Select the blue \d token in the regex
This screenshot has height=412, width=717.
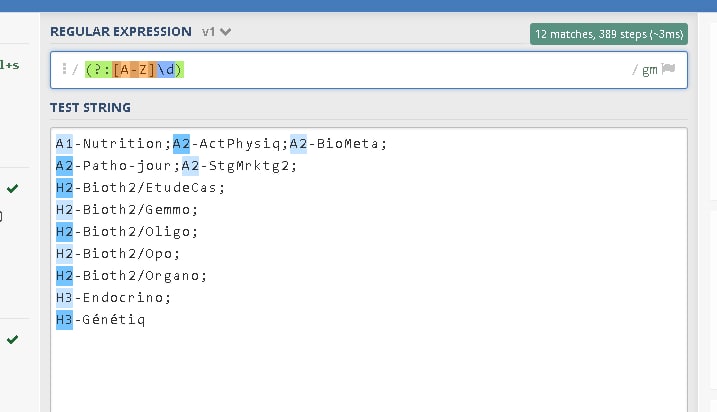click(x=166, y=70)
